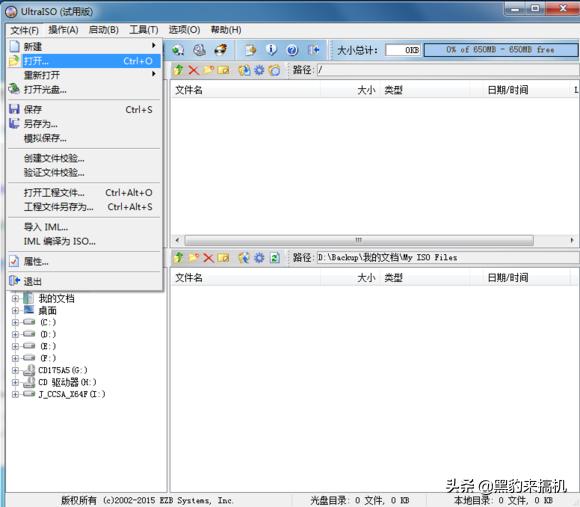Click the gear icon in lower pane toolbar
Image resolution: width=580 pixels, height=507 pixels.
pyautogui.click(x=259, y=257)
